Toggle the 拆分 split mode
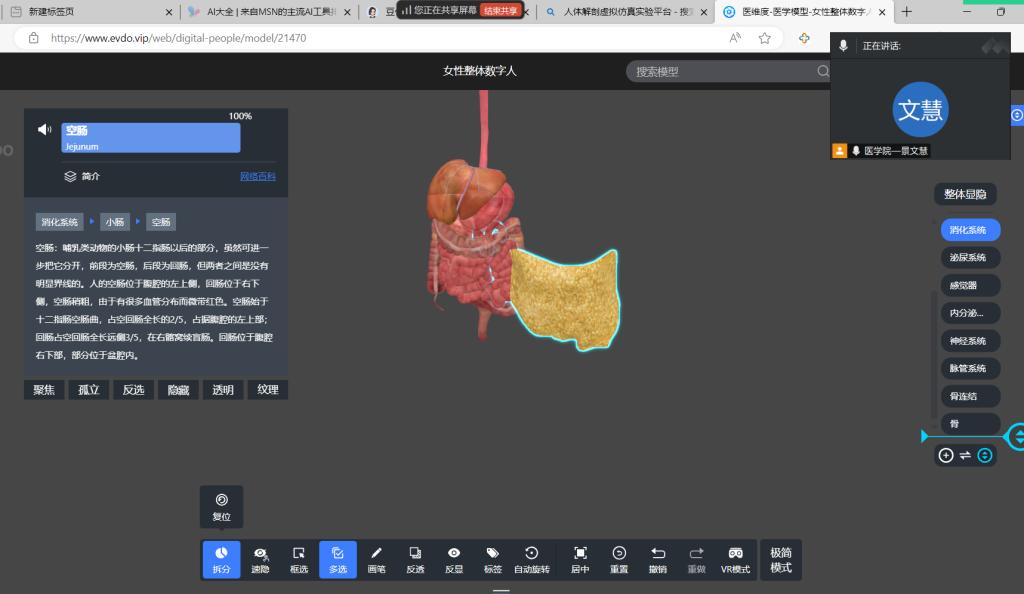 pyautogui.click(x=221, y=559)
